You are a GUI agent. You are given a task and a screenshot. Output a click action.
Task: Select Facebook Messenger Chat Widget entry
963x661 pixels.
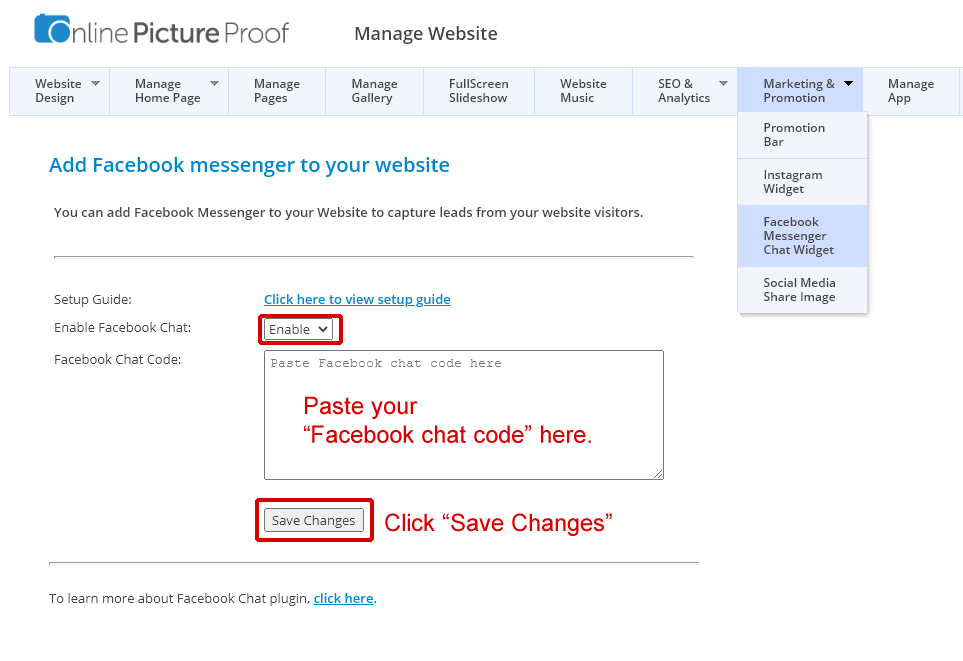click(802, 236)
